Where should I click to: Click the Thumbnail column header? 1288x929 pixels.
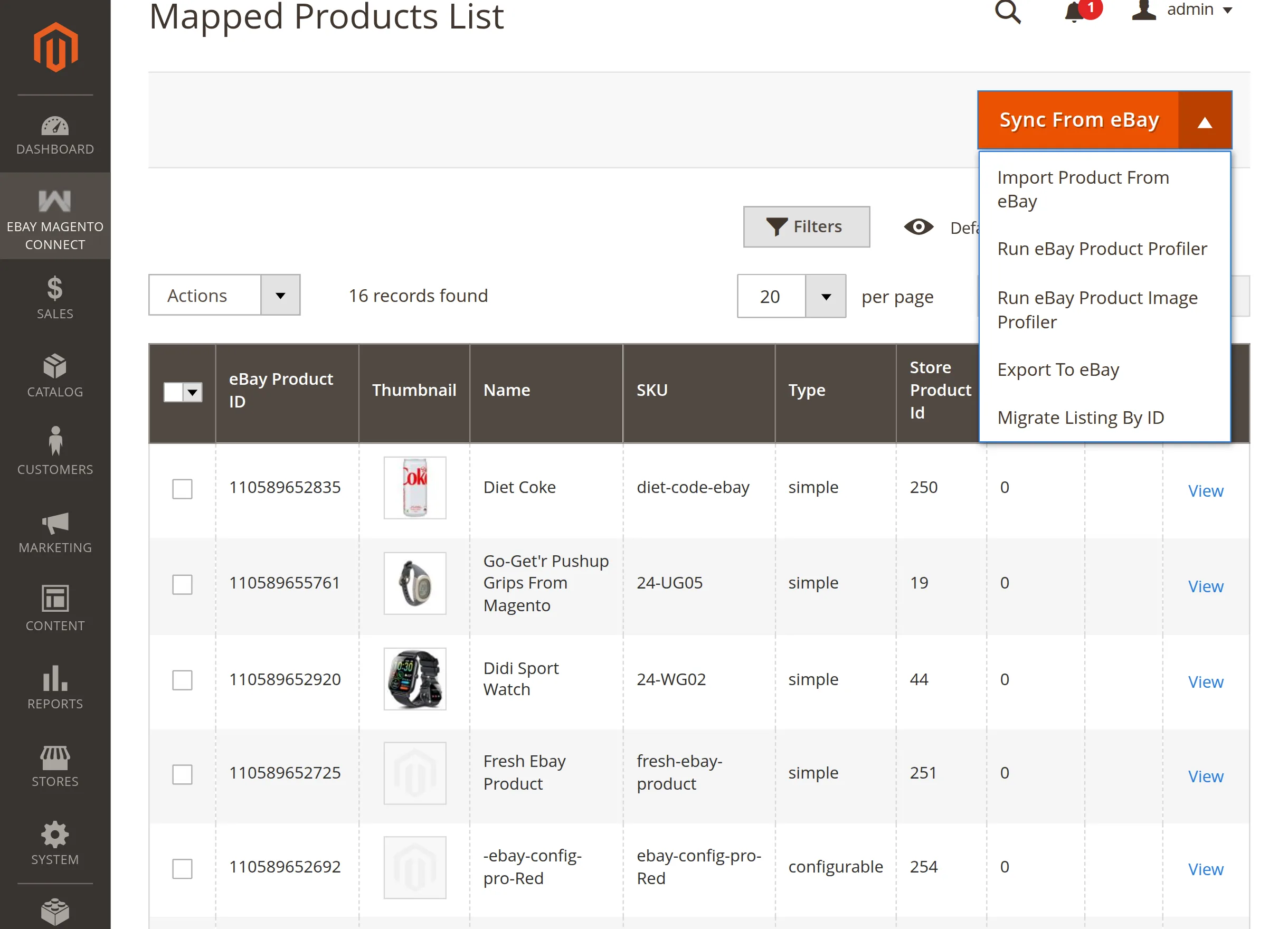414,392
